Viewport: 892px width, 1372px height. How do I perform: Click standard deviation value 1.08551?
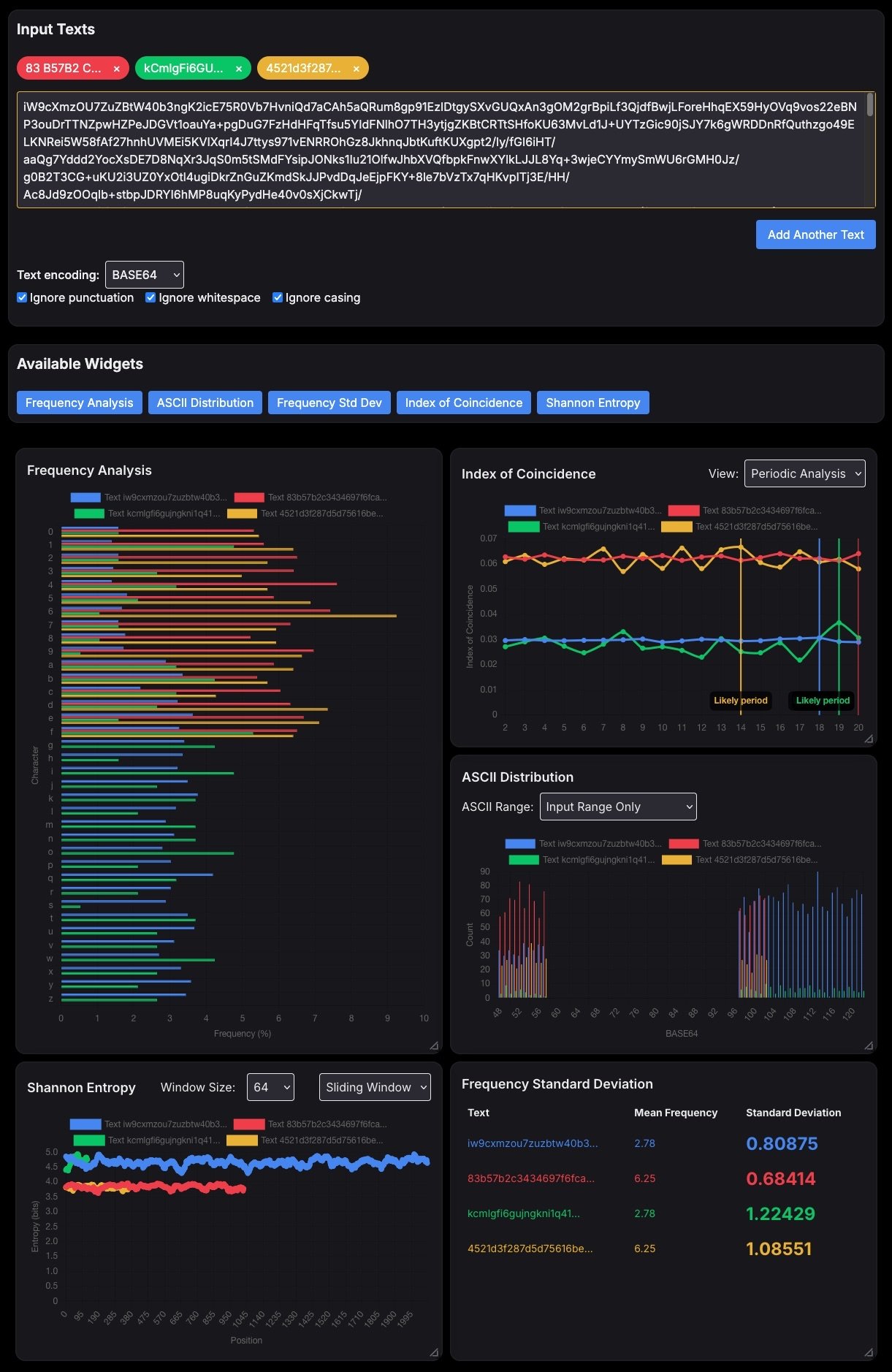(x=779, y=1249)
